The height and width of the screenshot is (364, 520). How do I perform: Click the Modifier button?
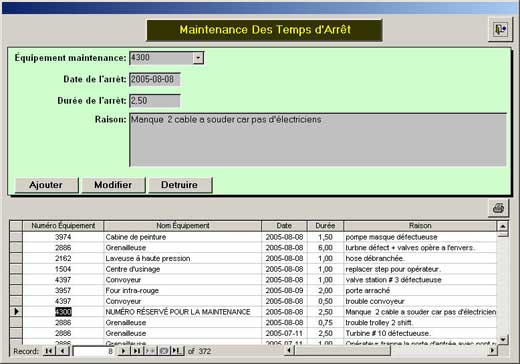click(x=113, y=185)
